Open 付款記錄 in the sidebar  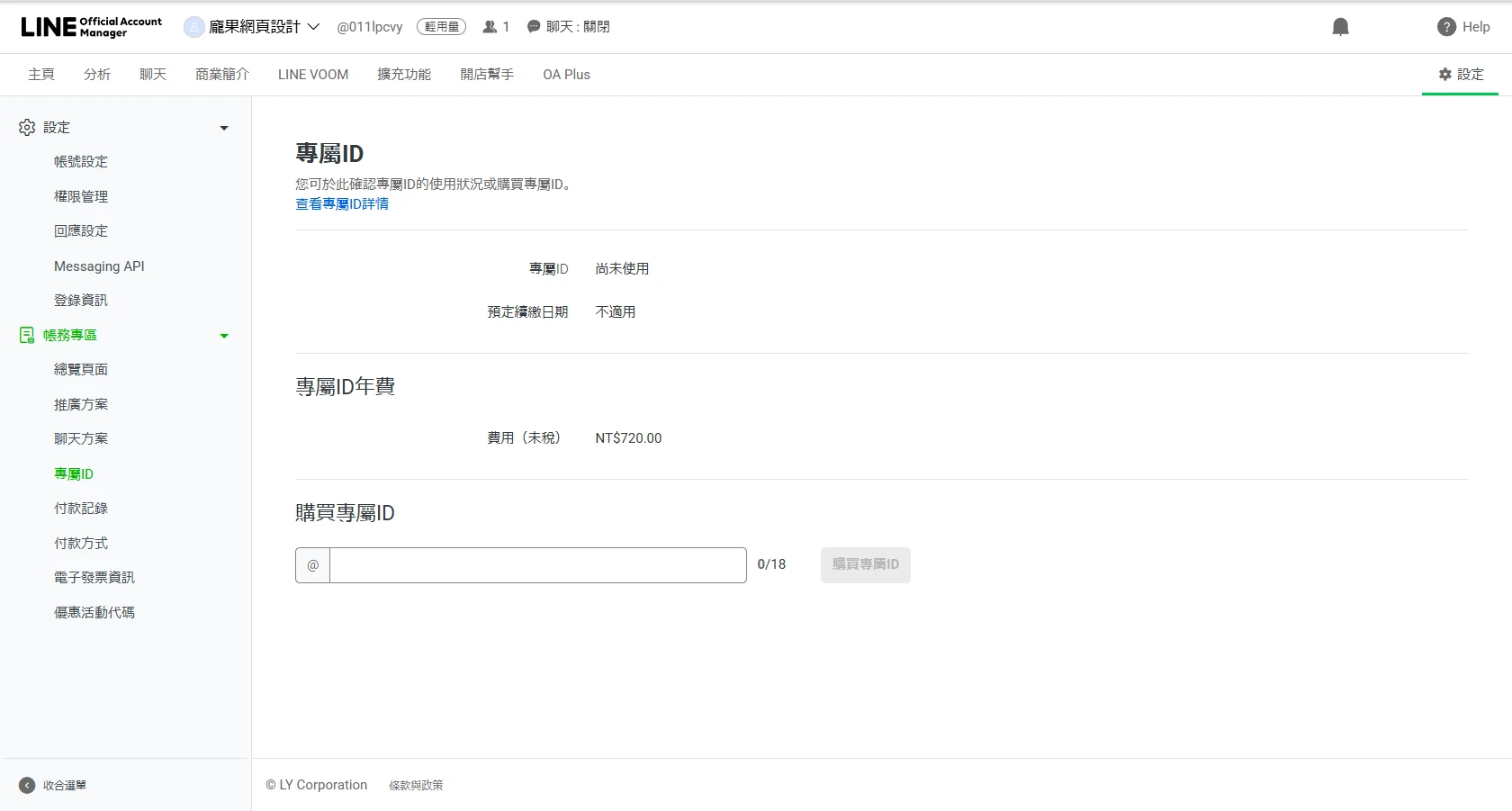[81, 509]
